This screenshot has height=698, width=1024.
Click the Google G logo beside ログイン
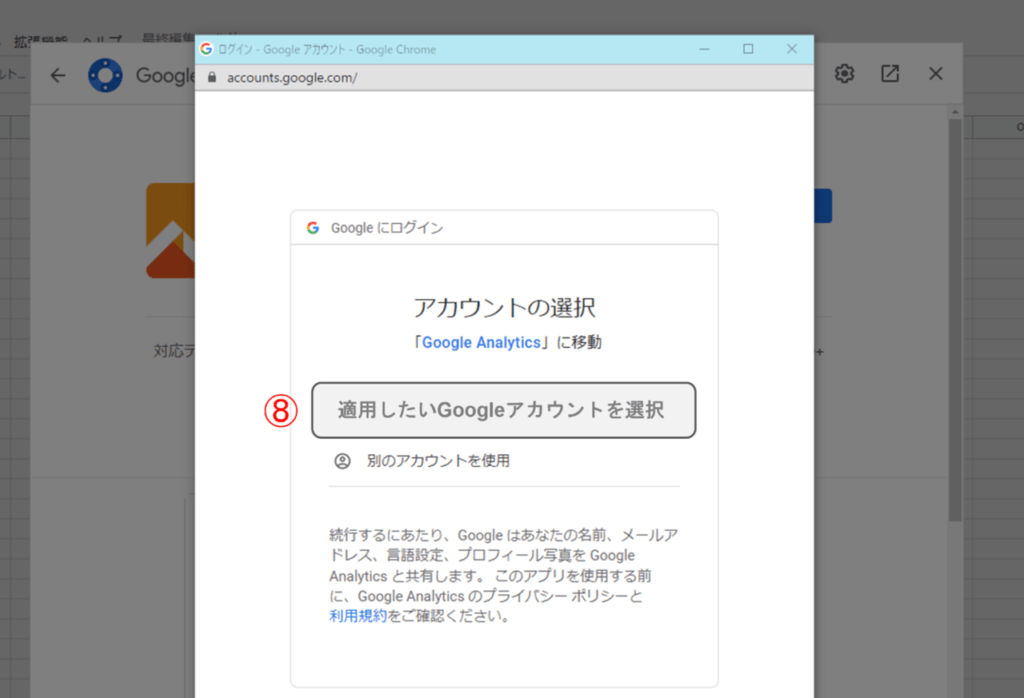pyautogui.click(x=313, y=228)
